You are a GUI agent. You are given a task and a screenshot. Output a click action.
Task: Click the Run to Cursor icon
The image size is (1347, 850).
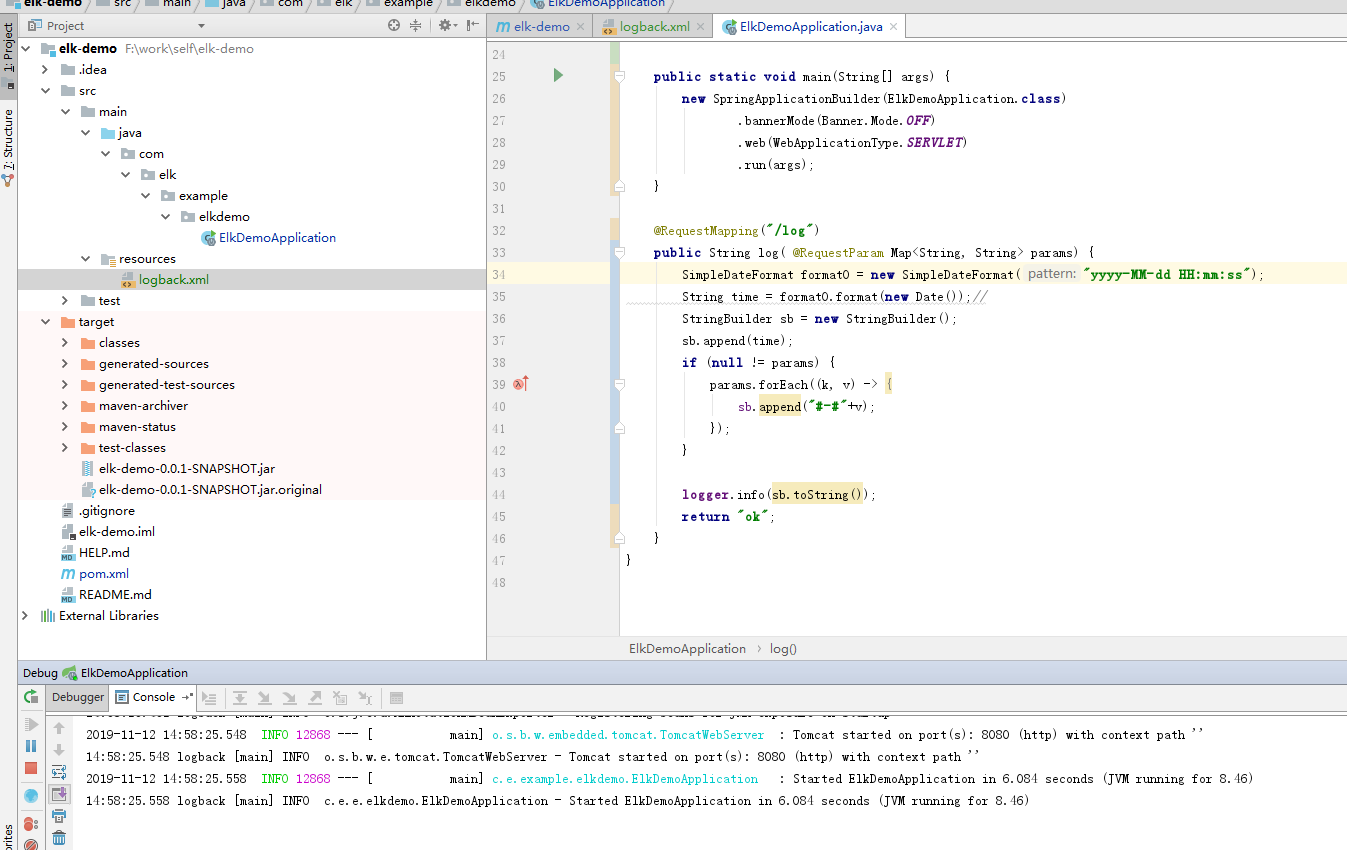click(x=366, y=698)
